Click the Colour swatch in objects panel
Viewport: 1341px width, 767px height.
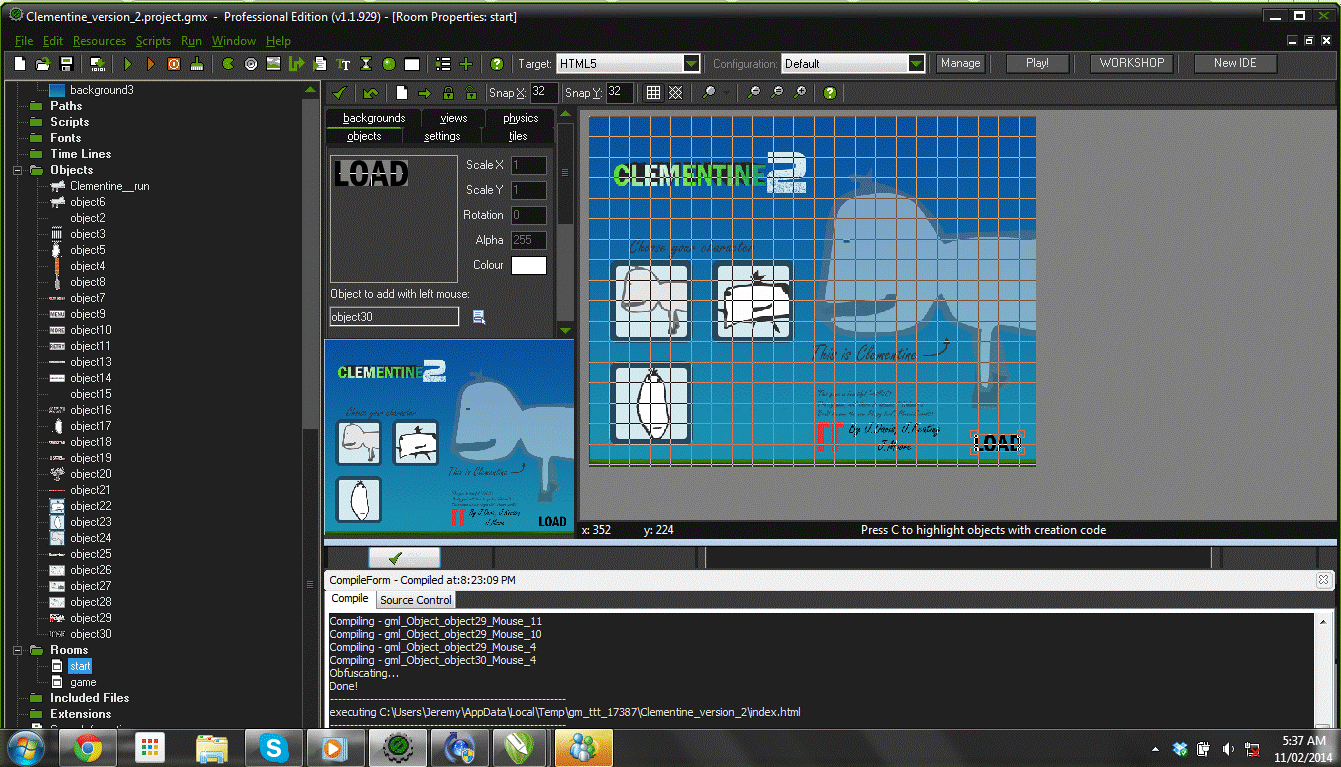coord(529,265)
